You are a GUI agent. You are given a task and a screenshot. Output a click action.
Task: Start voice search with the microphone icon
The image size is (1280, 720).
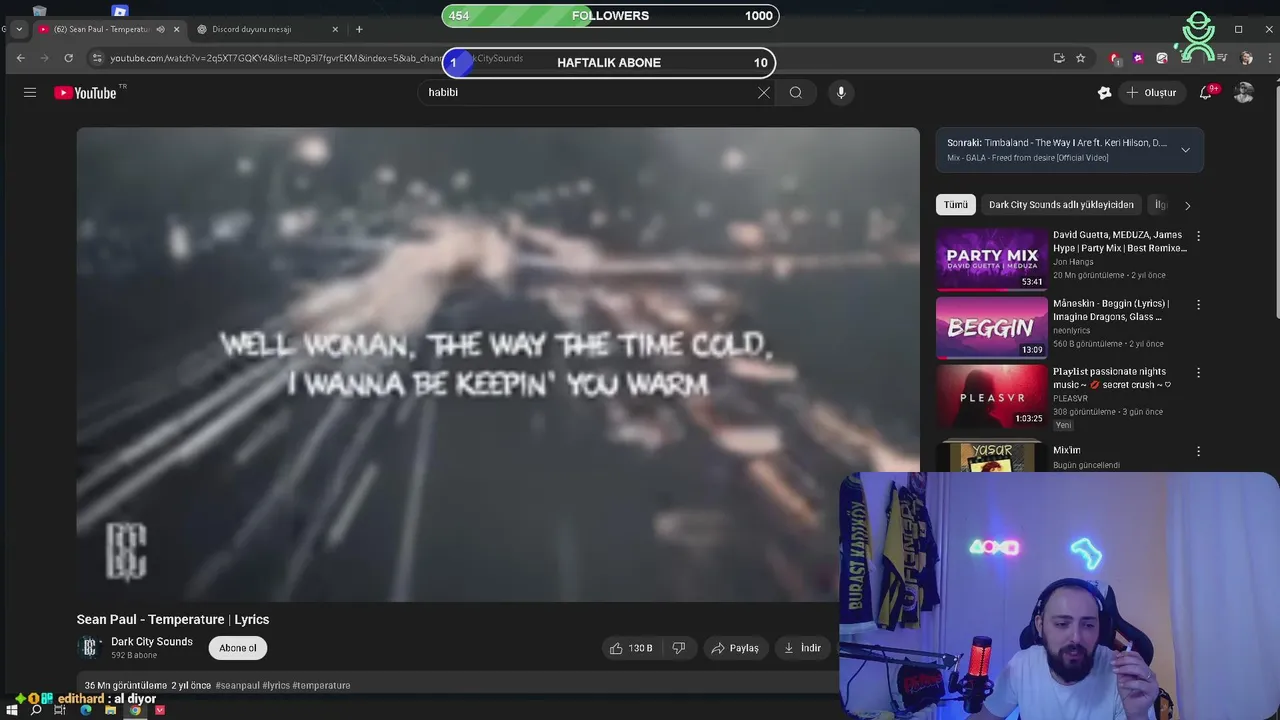[841, 92]
